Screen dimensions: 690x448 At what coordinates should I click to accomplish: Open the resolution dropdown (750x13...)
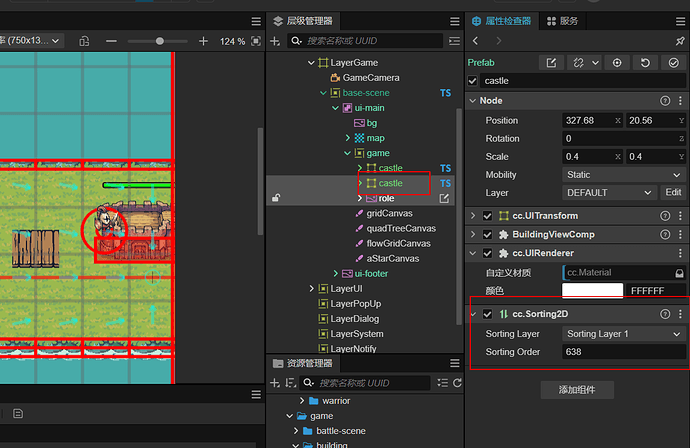click(31, 40)
